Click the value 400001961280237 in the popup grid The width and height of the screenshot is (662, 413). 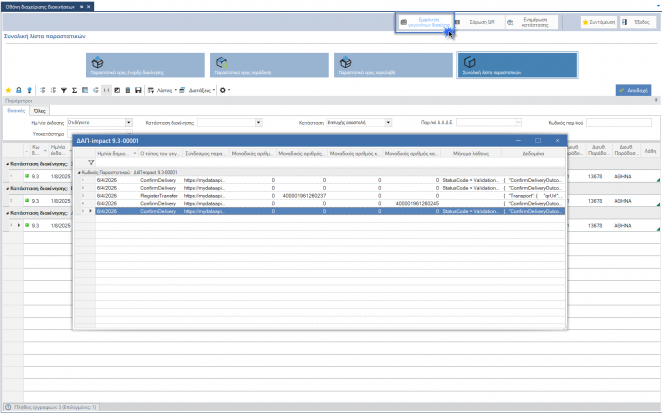pos(304,196)
